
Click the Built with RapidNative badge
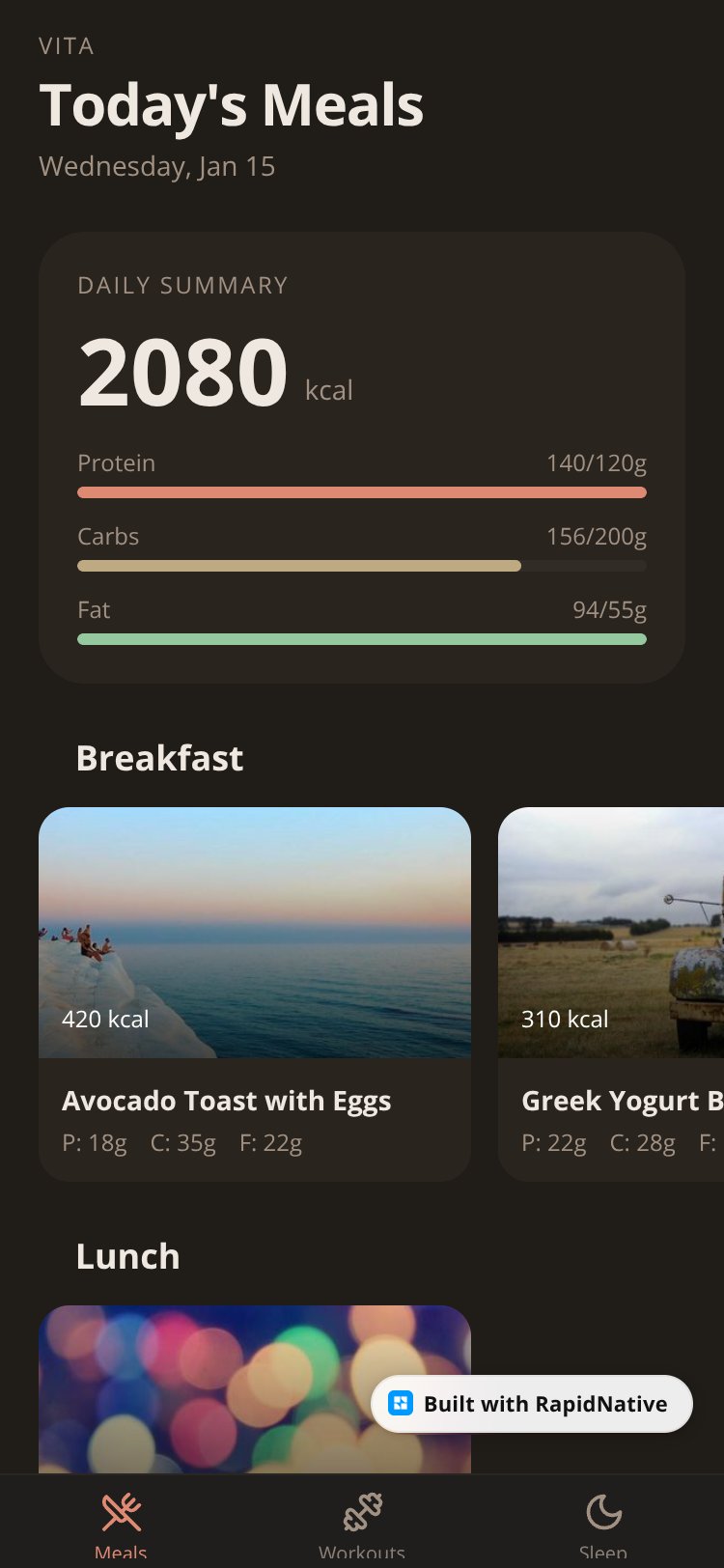pyautogui.click(x=532, y=1404)
